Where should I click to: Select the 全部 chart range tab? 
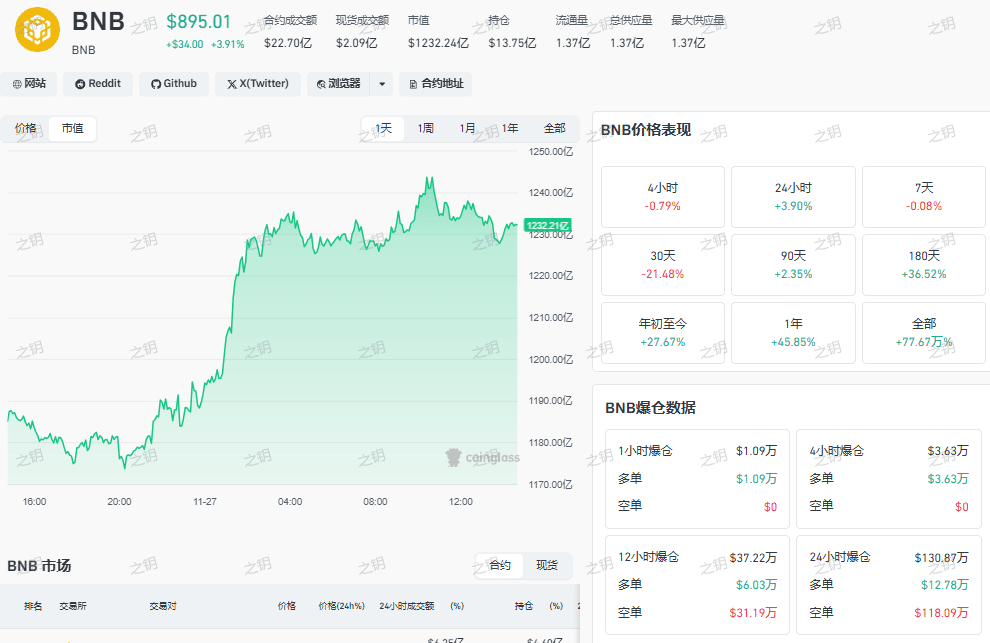554,128
